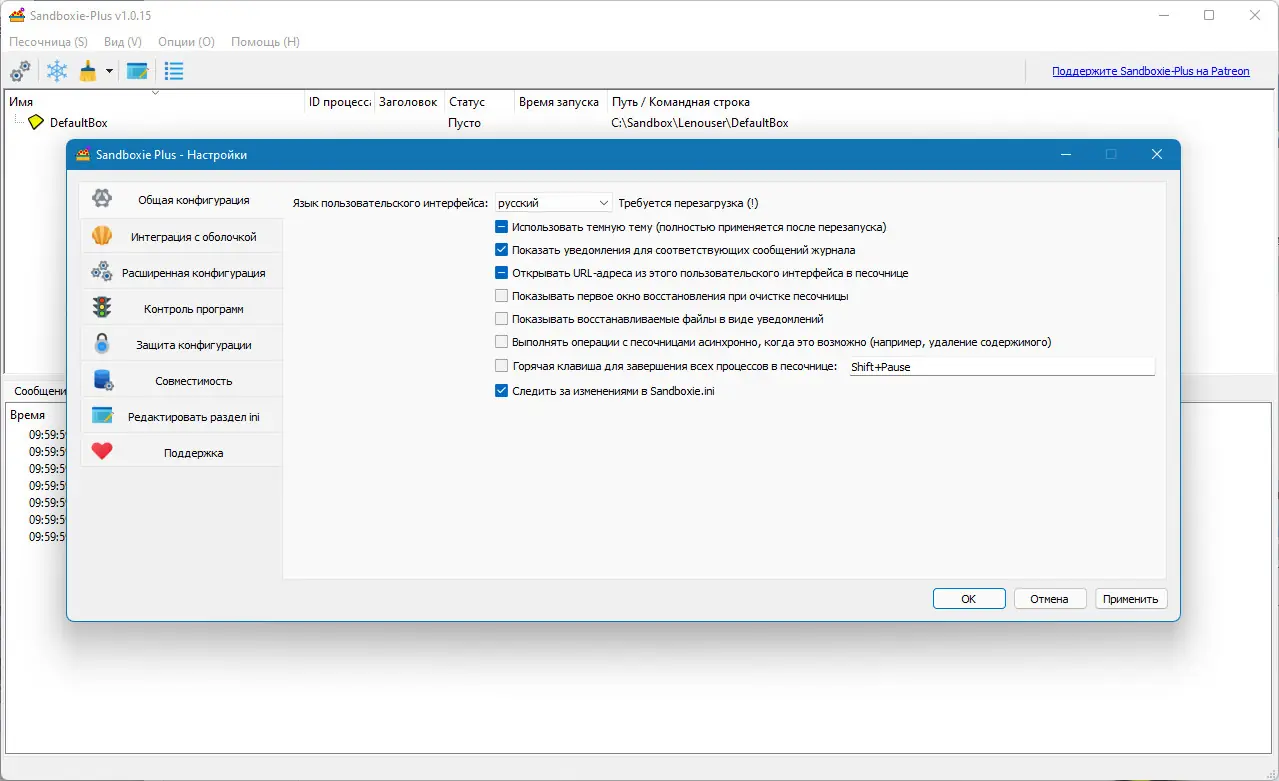Screen dimensions: 1279x781
Task: Open Поддержите Sandboxie-Plus на Patreon link
Action: [x=1151, y=71]
